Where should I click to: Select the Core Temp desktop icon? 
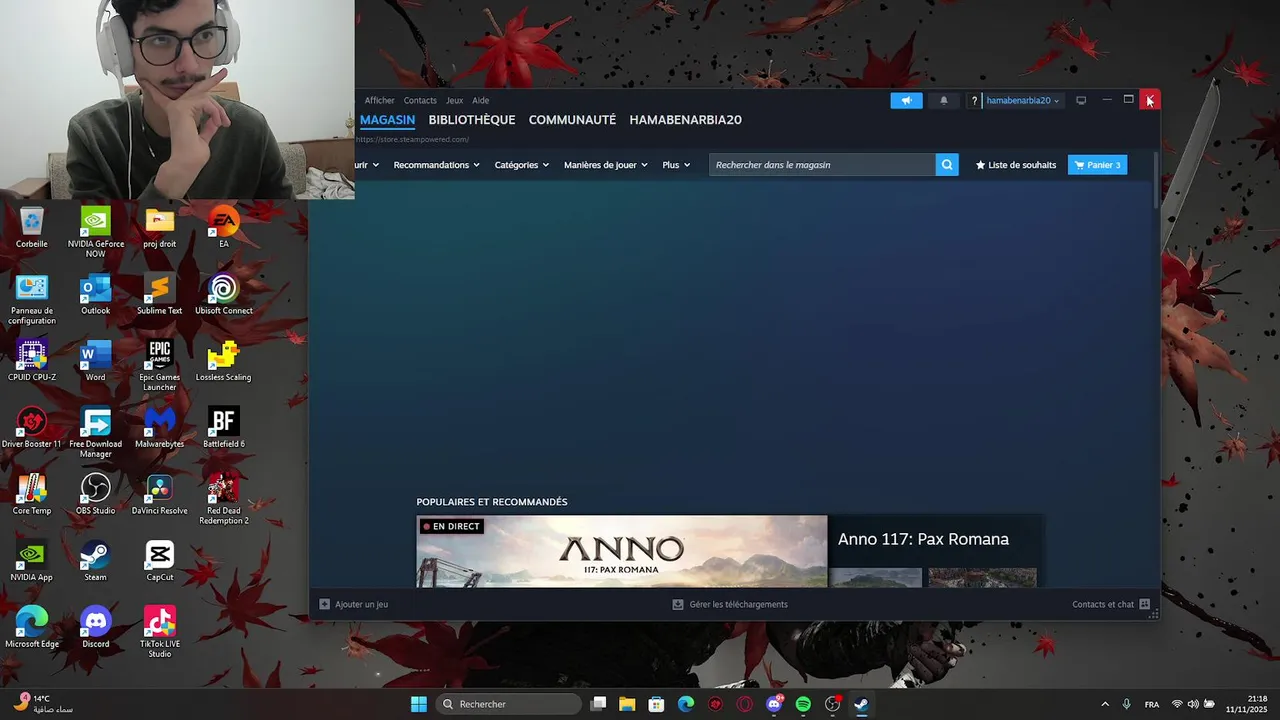31,495
